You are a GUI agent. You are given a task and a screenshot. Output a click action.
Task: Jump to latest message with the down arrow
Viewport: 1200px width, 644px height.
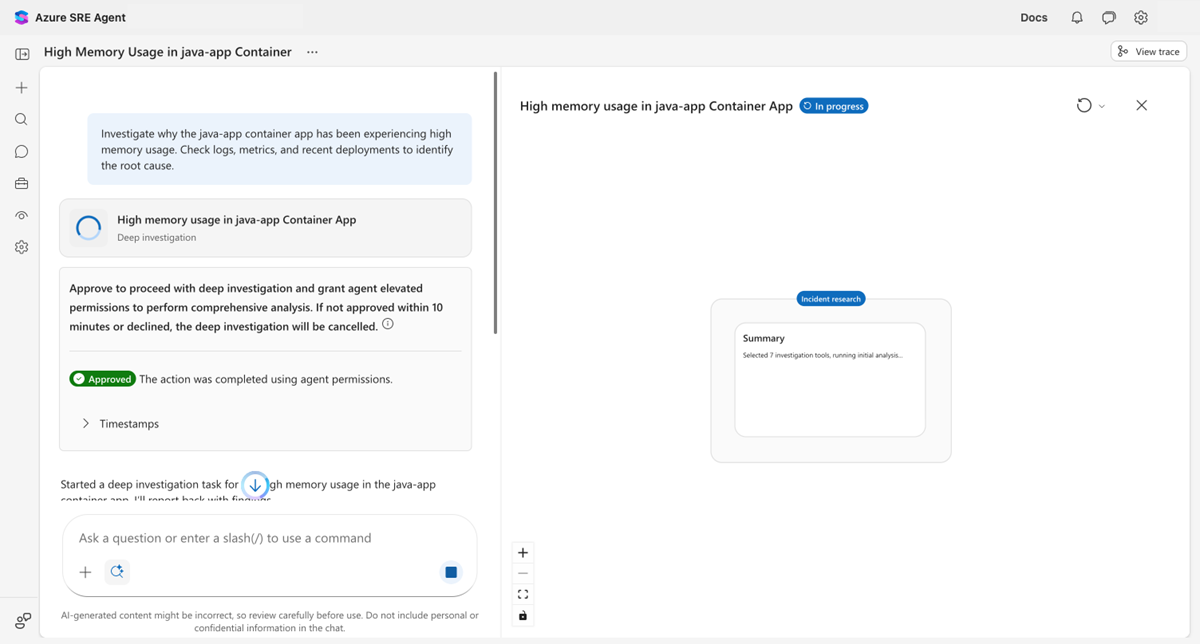point(255,485)
